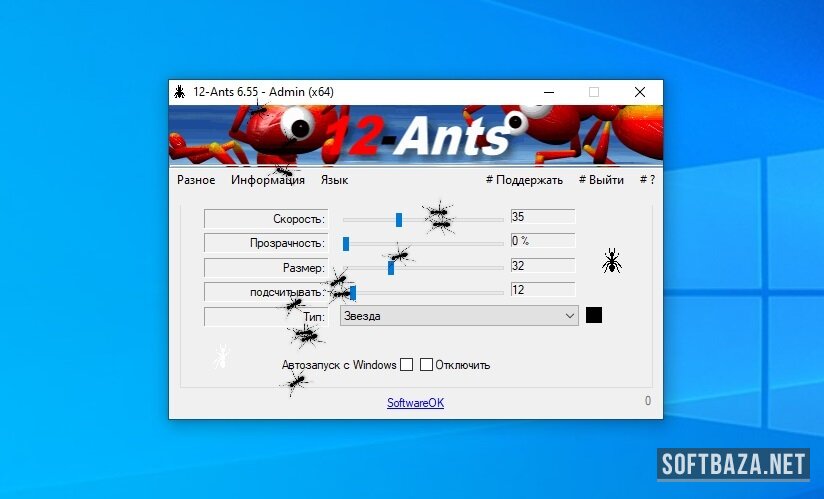Click the black color swatch next to Тип

(x=594, y=315)
